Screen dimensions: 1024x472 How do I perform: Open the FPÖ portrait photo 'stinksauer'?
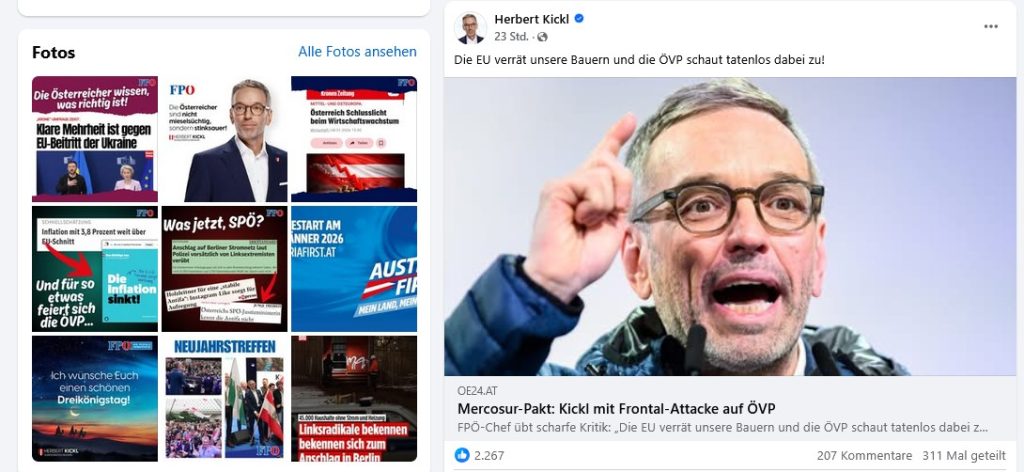(224, 139)
